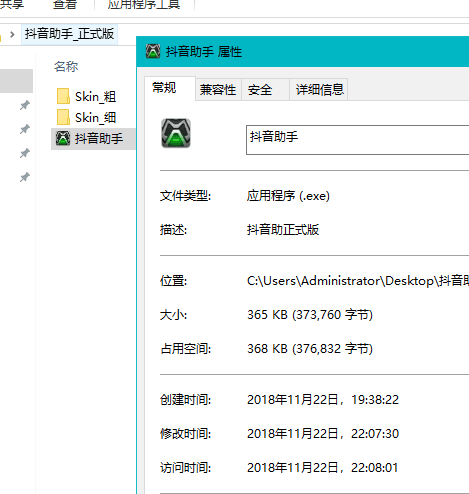Click the 抖音助手 file name in Explorer list

[99, 139]
